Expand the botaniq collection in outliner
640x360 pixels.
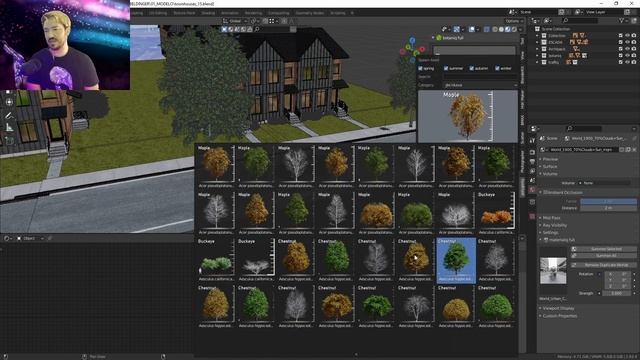click(x=538, y=56)
